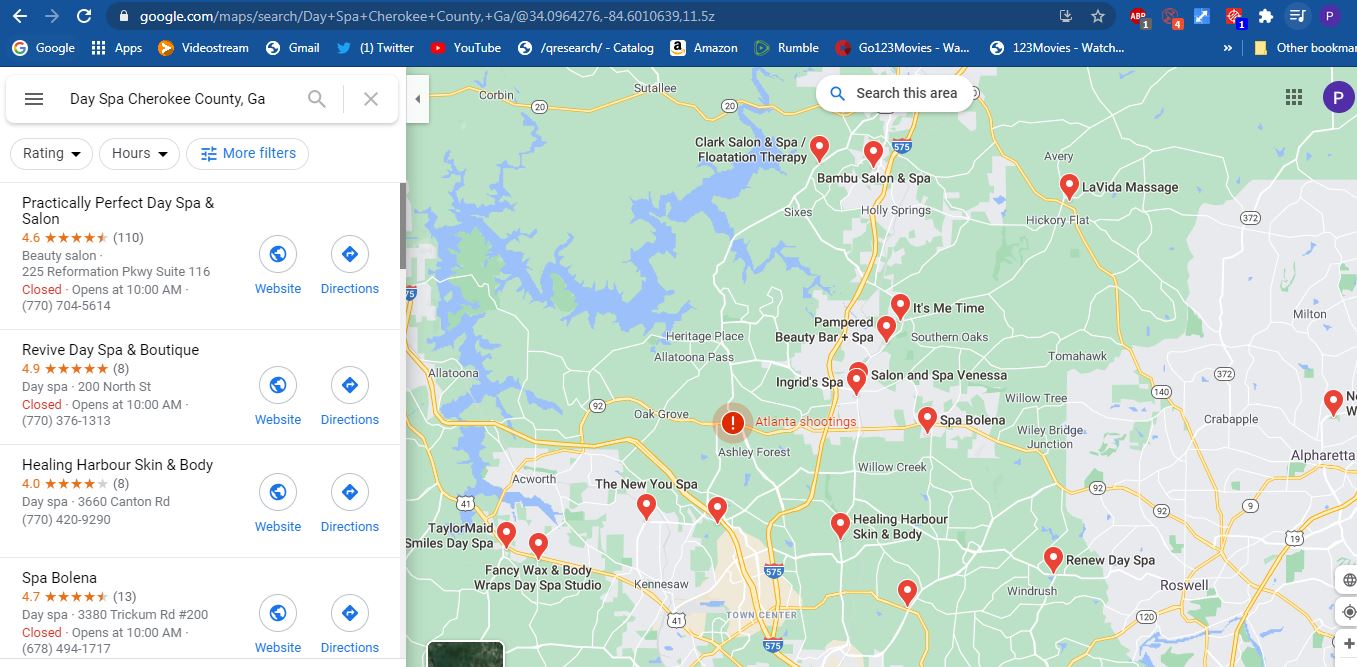1357x667 pixels.
Task: Collapse the side panel with the arrow
Action: tap(418, 99)
